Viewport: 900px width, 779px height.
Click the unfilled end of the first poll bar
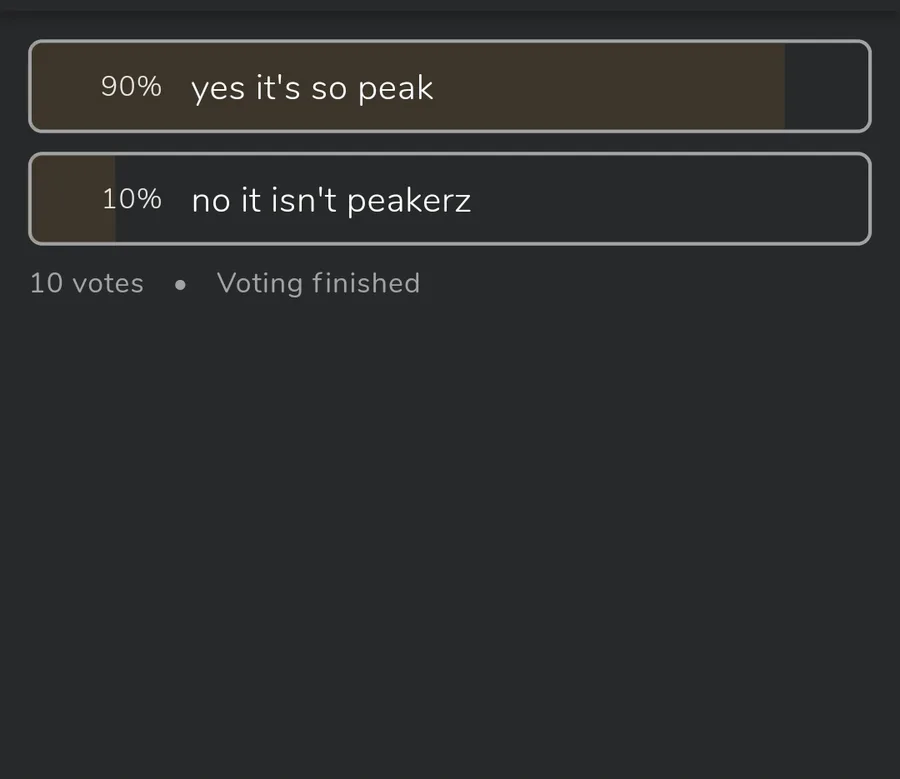[x=826, y=87]
